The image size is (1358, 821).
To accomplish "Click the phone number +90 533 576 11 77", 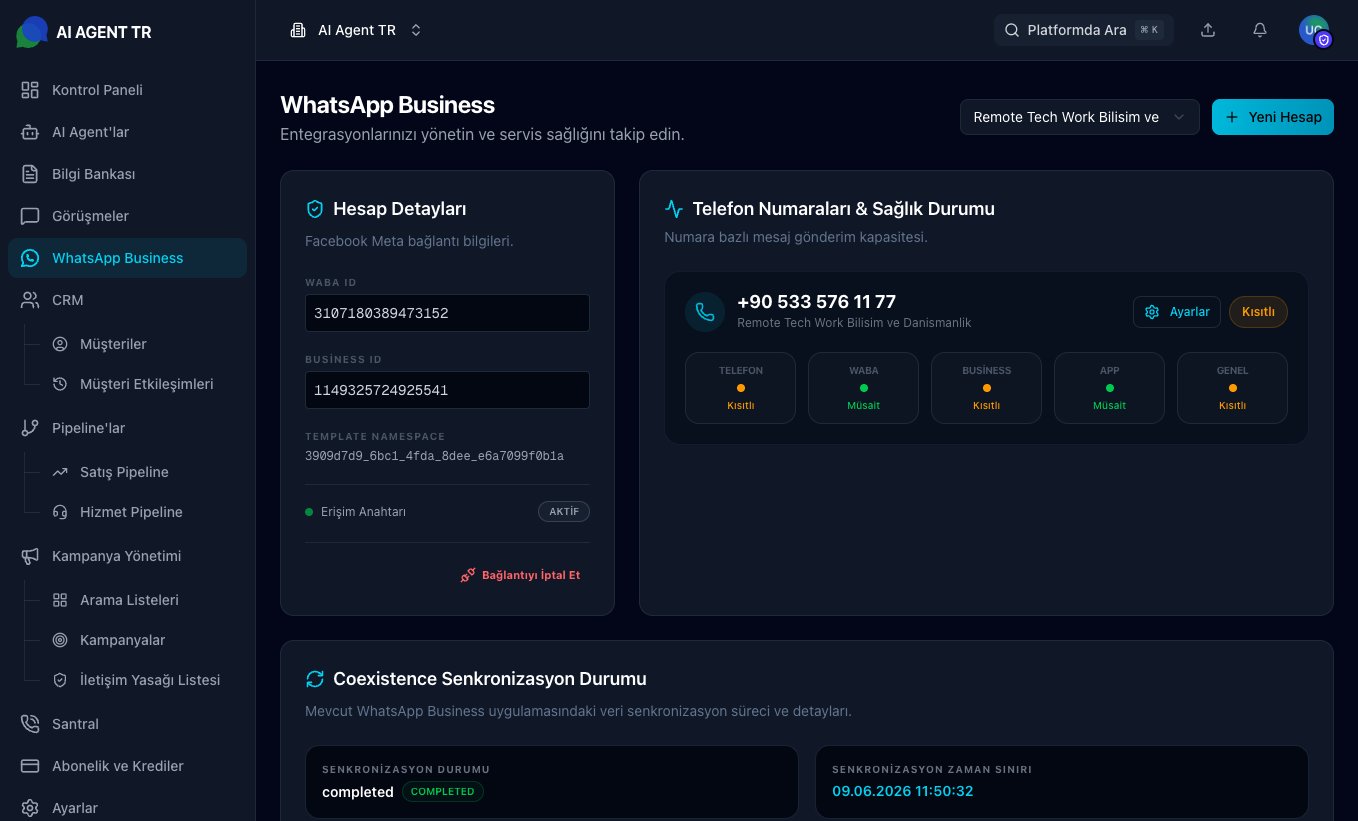I will tap(816, 302).
